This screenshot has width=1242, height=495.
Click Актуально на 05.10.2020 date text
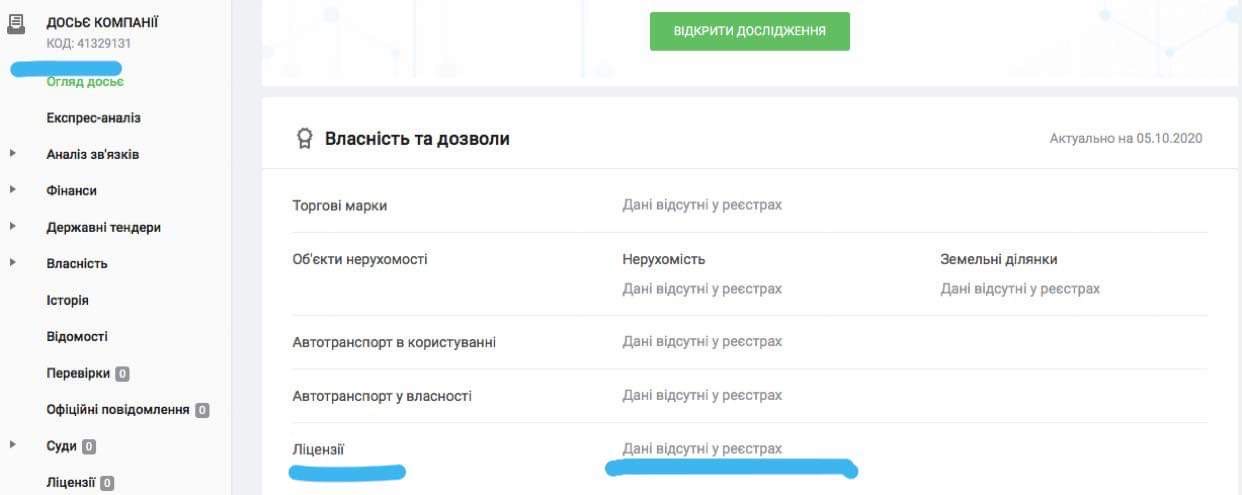click(1125, 139)
